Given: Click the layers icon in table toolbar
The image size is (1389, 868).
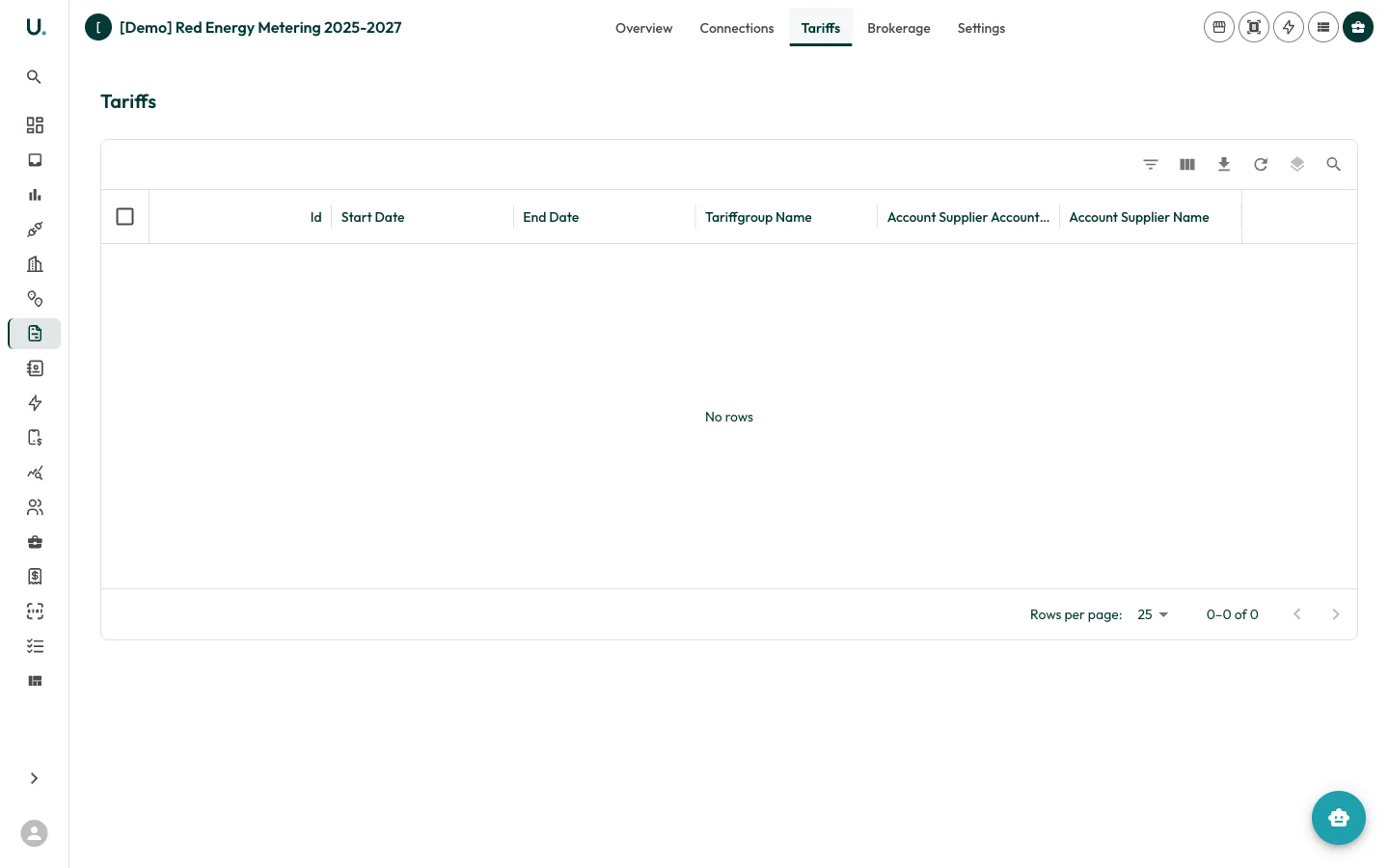Looking at the screenshot, I should [x=1297, y=165].
